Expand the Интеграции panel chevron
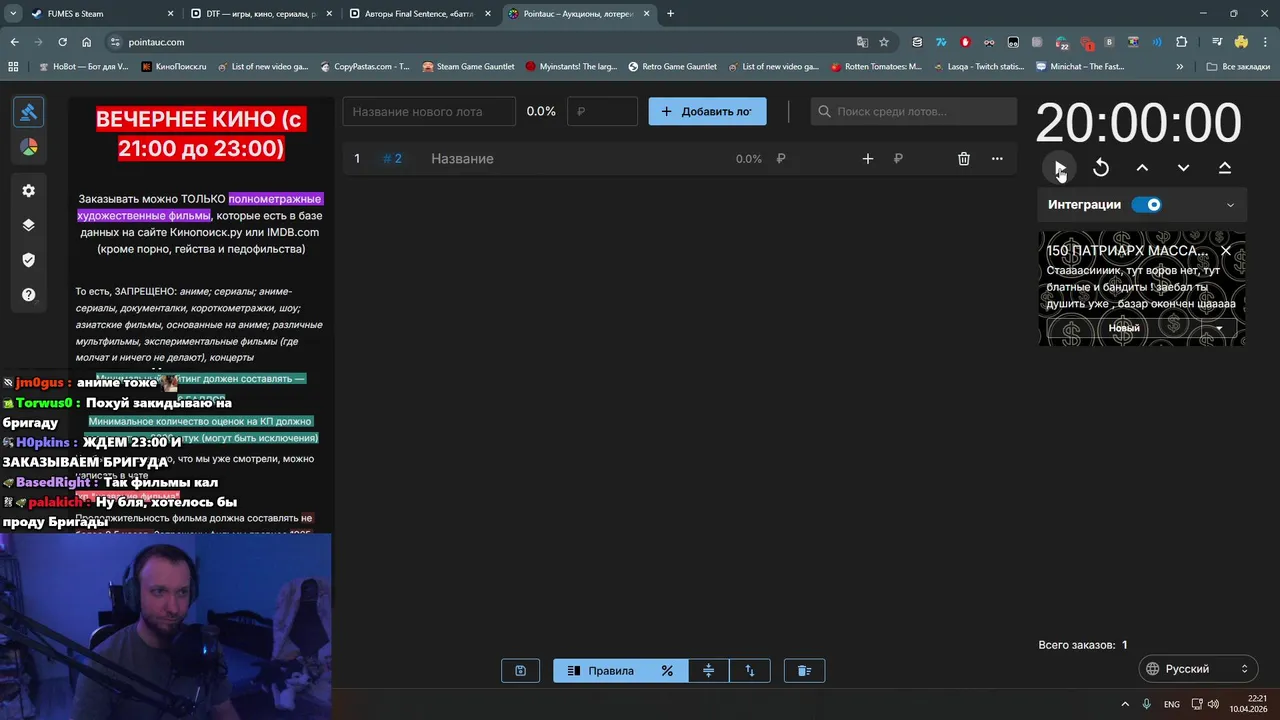Viewport: 1280px width, 720px height. [1230, 205]
